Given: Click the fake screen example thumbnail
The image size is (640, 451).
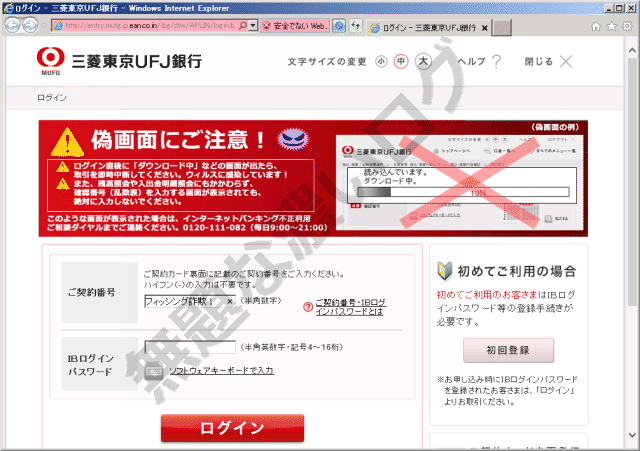Looking at the screenshot, I should tap(460, 182).
